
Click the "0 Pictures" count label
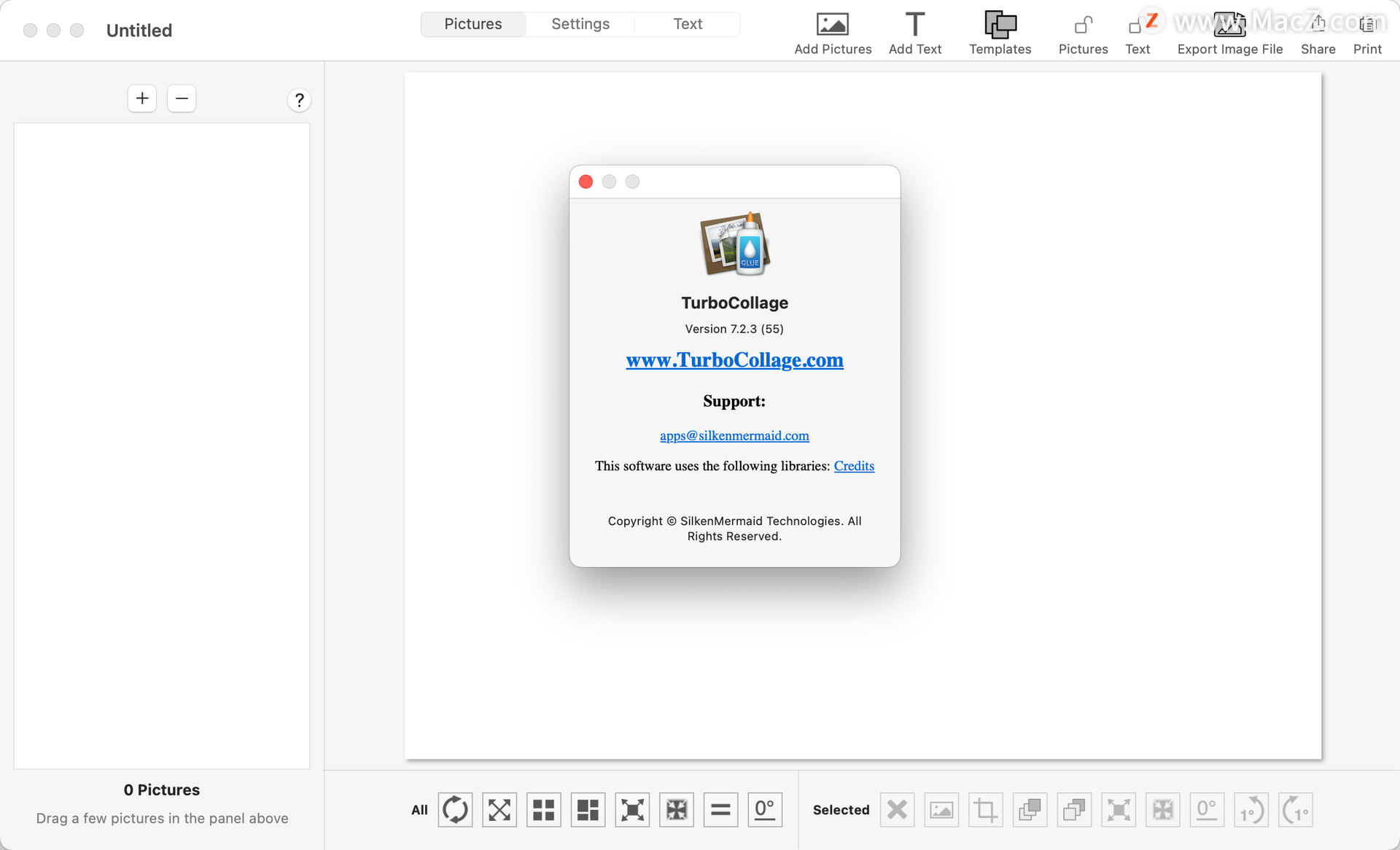[162, 789]
